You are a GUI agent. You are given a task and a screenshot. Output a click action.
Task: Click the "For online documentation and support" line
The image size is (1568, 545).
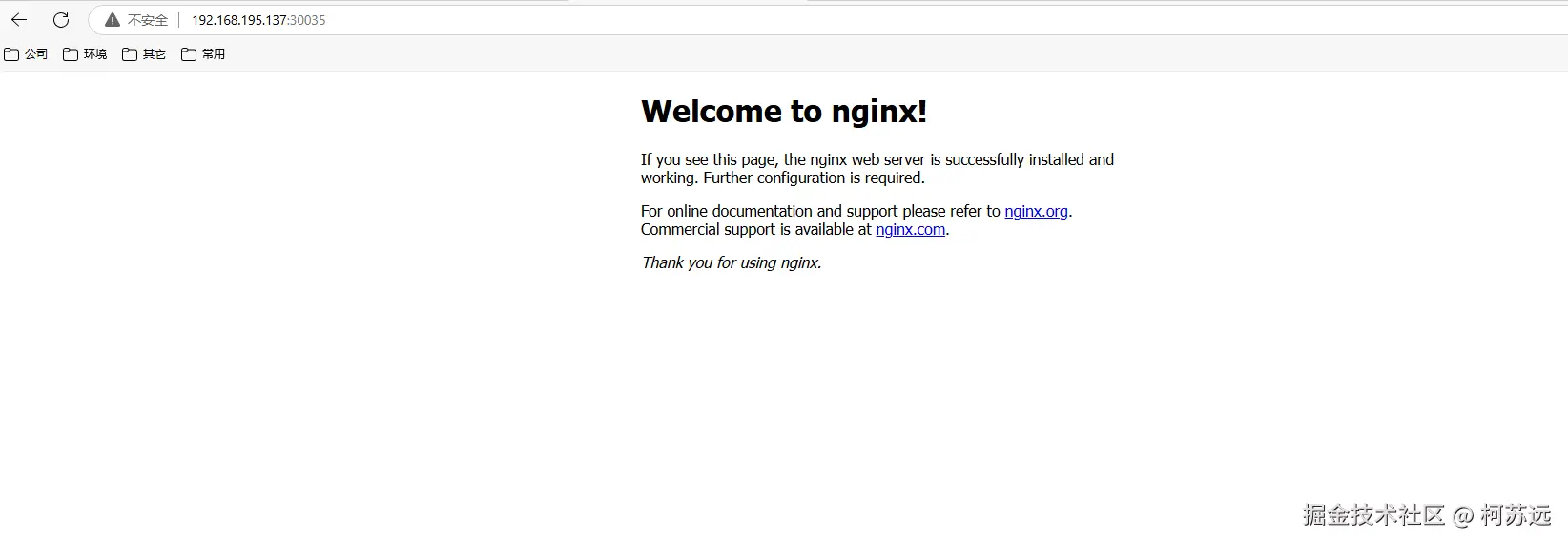856,211
